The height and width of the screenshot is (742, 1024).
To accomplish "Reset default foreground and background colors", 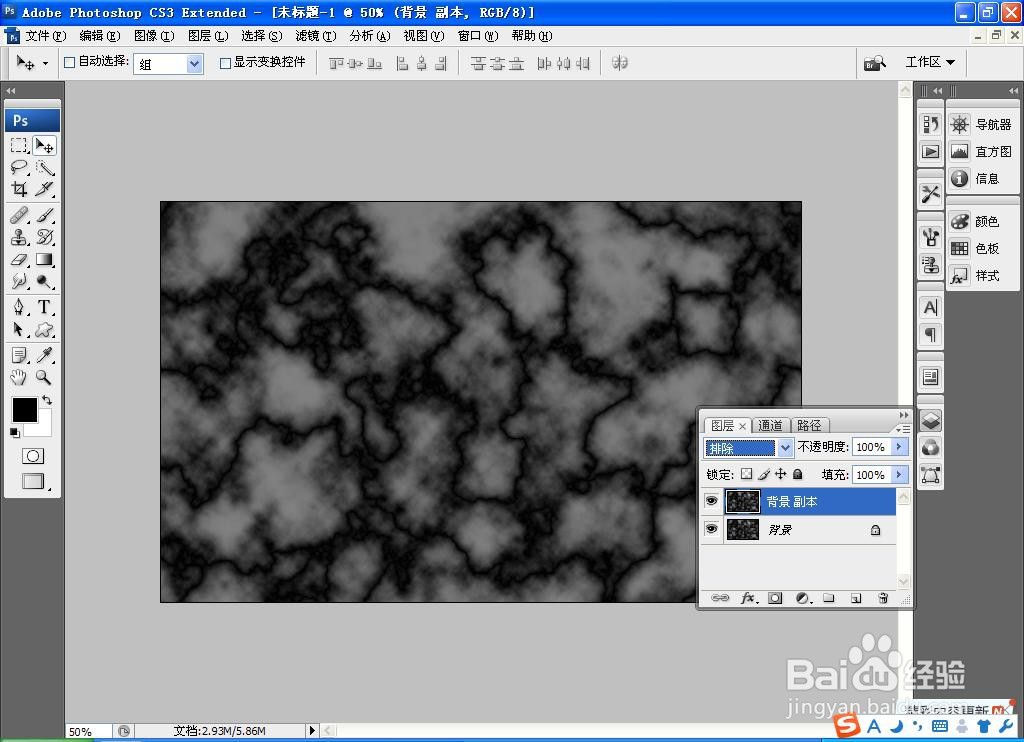I will coord(14,432).
